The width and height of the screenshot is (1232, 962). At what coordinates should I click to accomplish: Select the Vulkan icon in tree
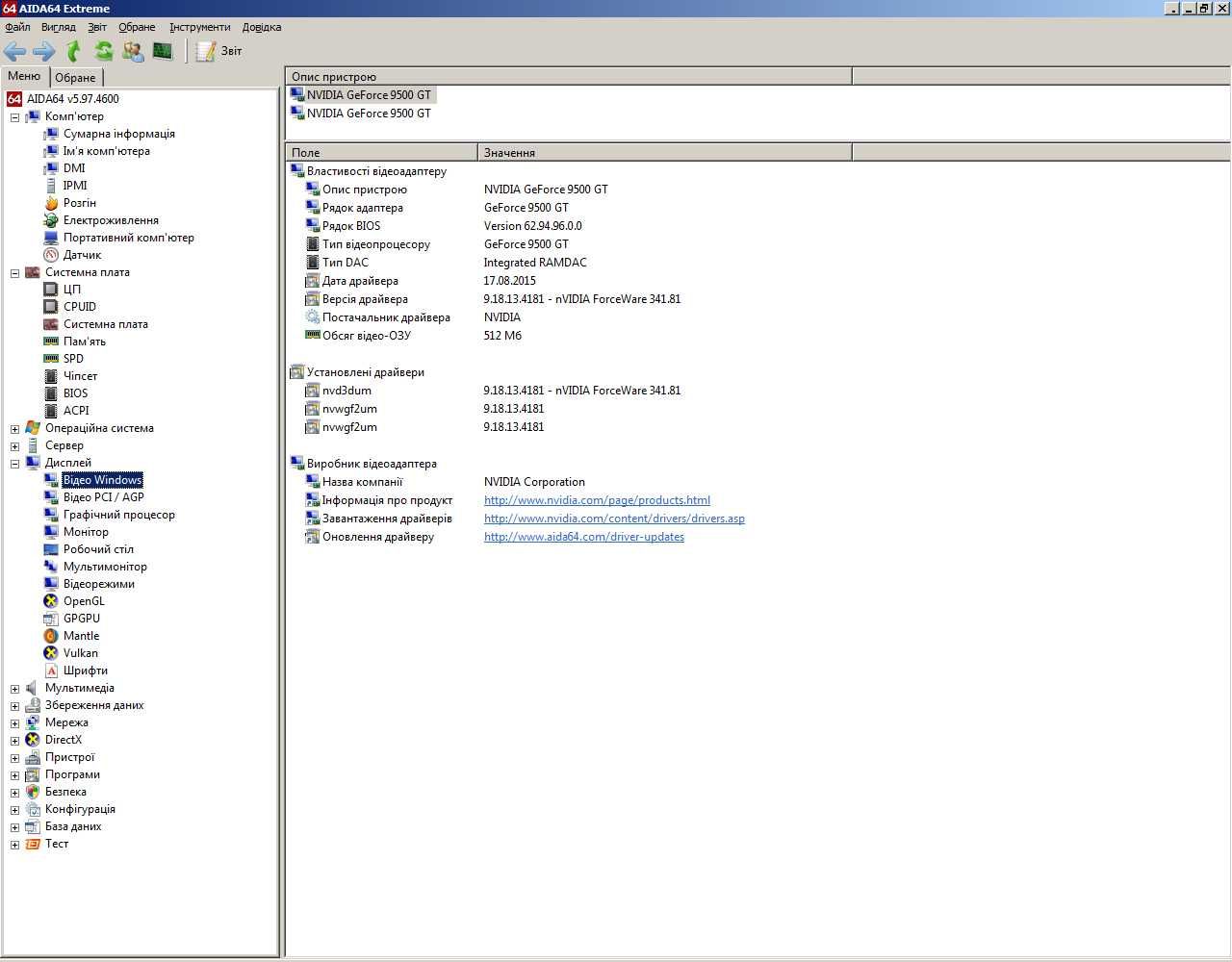pyautogui.click(x=51, y=653)
